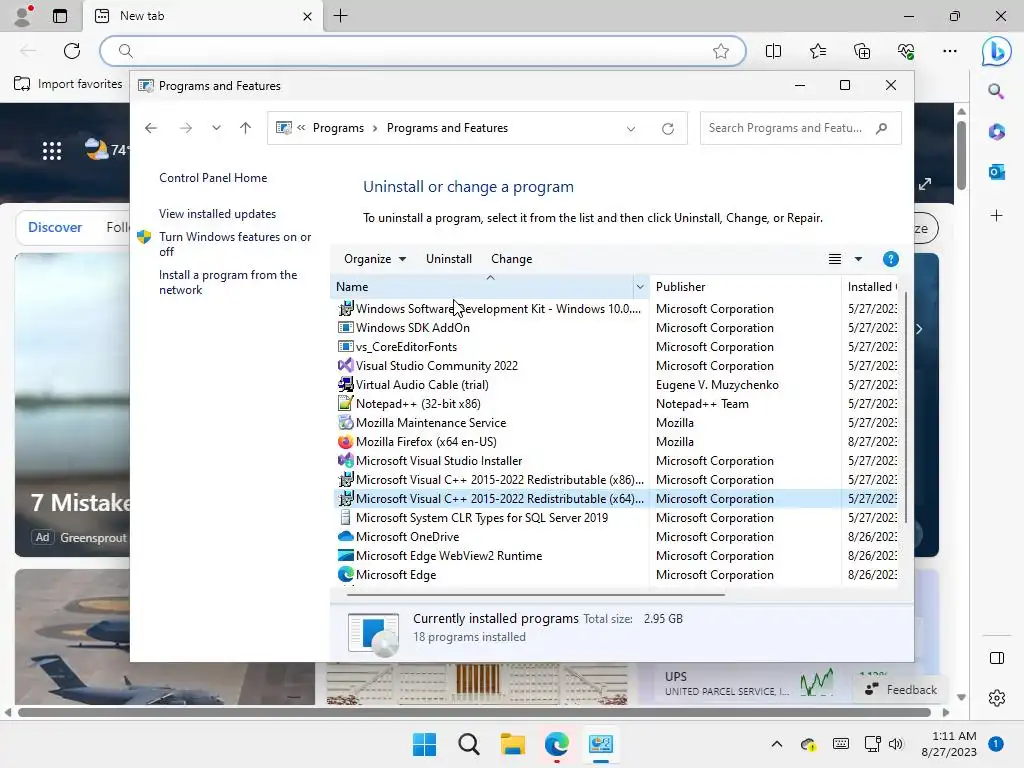This screenshot has width=1024, height=768.
Task: Open Edge sidebar search icon
Action: (996, 91)
